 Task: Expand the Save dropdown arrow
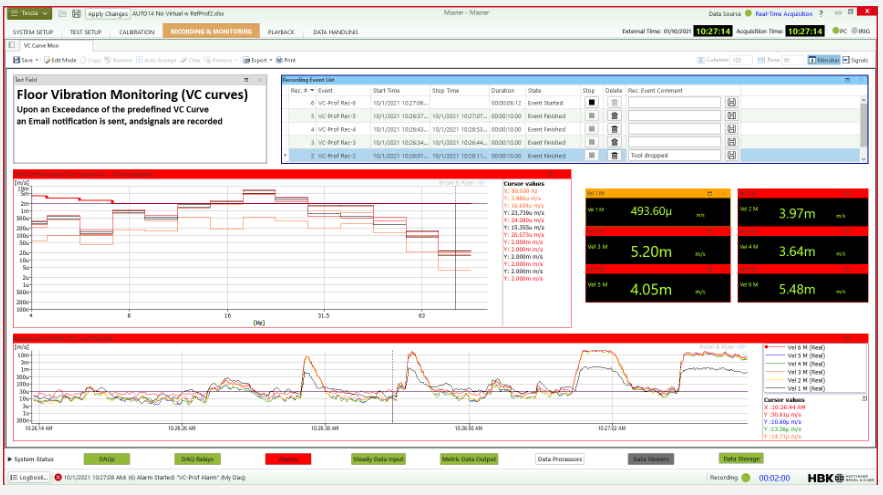point(37,60)
